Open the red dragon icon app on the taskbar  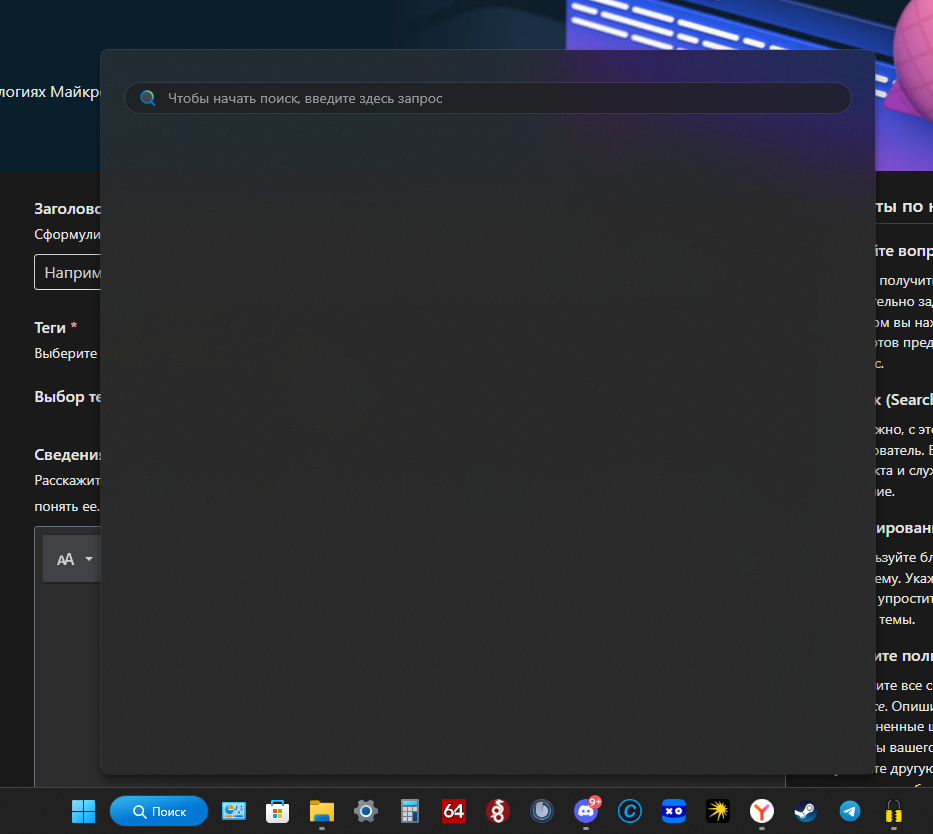pyautogui.click(x=497, y=811)
